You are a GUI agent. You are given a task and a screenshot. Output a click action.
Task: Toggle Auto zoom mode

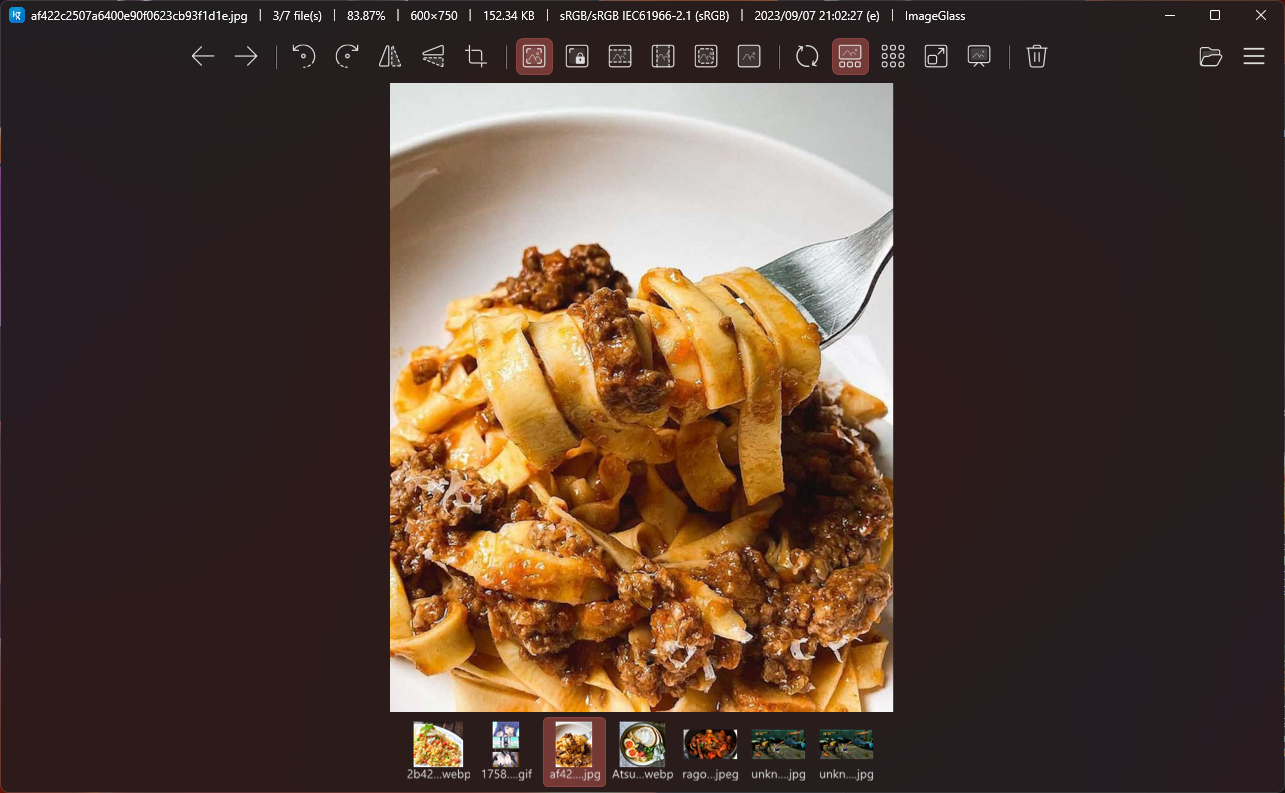point(534,57)
